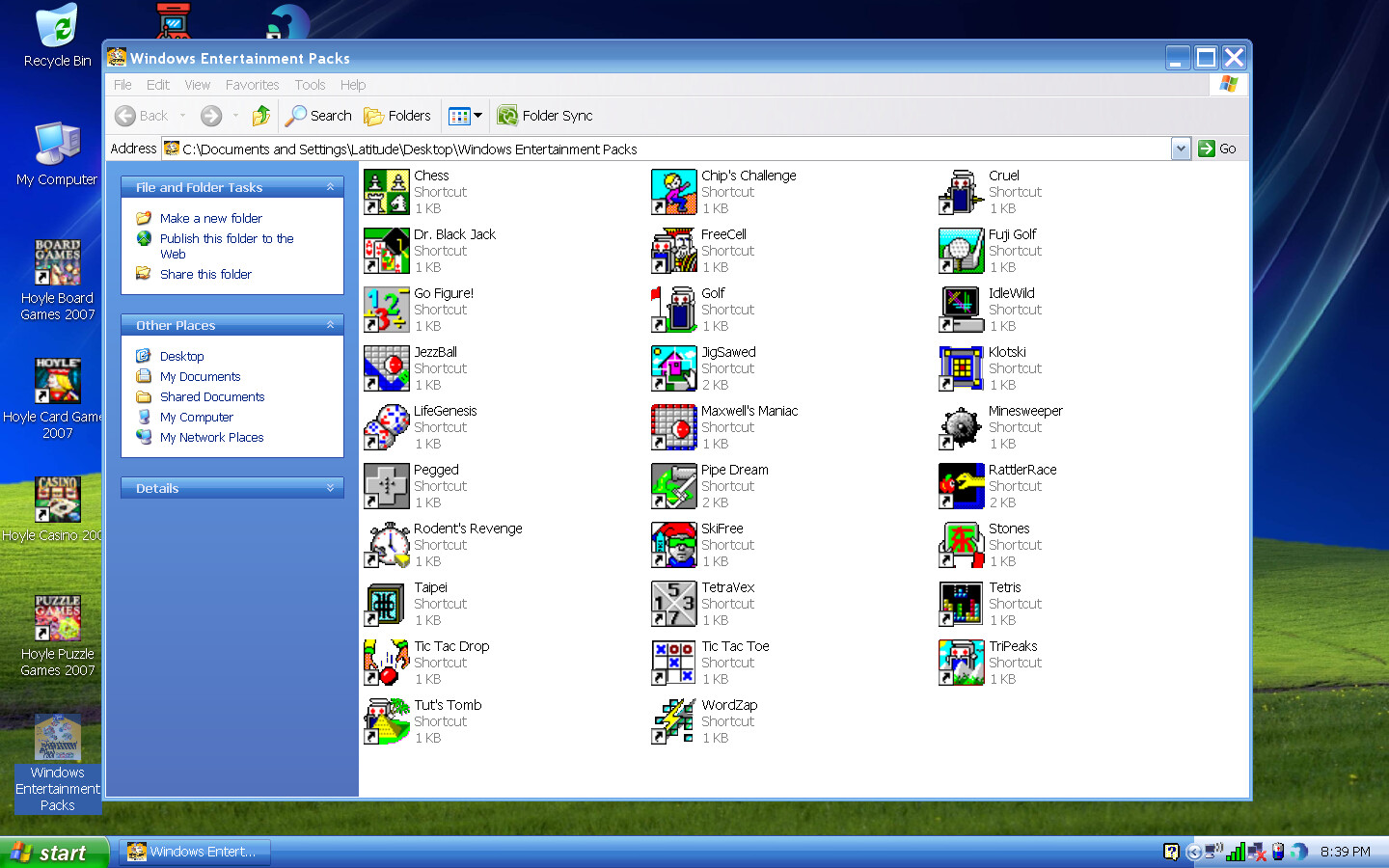The width and height of the screenshot is (1389, 868).
Task: Open the File menu
Action: click(123, 85)
